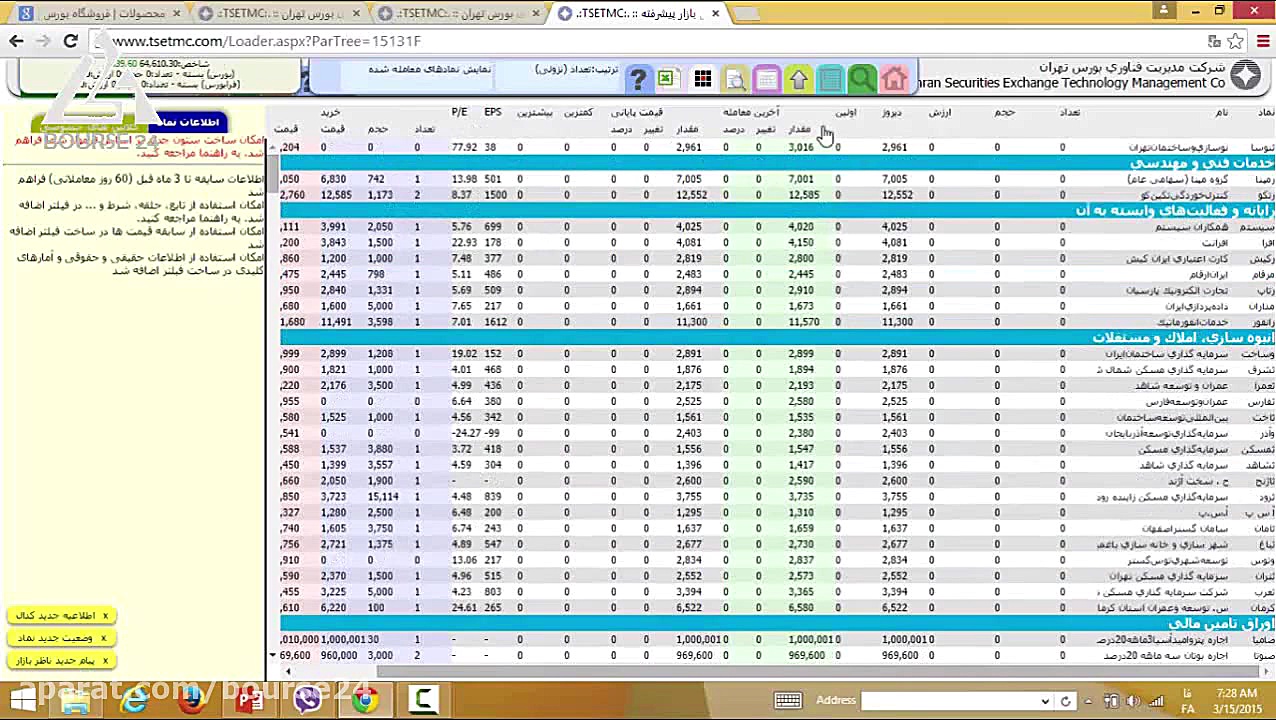Viewport: 1276px width, 720px height.
Task: Open the Chrome menu icon
Action: click(x=1262, y=41)
